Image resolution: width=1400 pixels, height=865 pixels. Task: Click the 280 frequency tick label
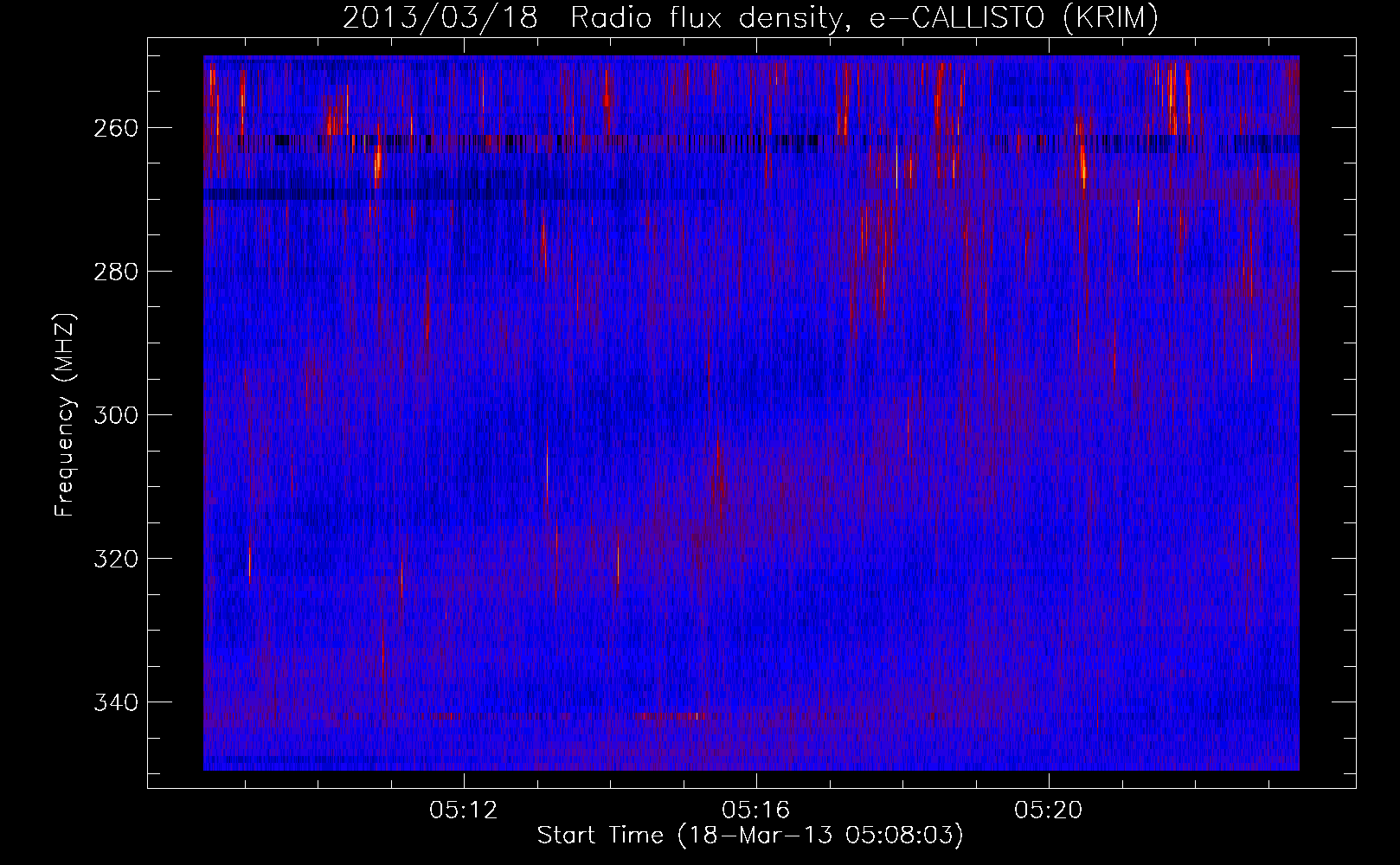(x=116, y=272)
